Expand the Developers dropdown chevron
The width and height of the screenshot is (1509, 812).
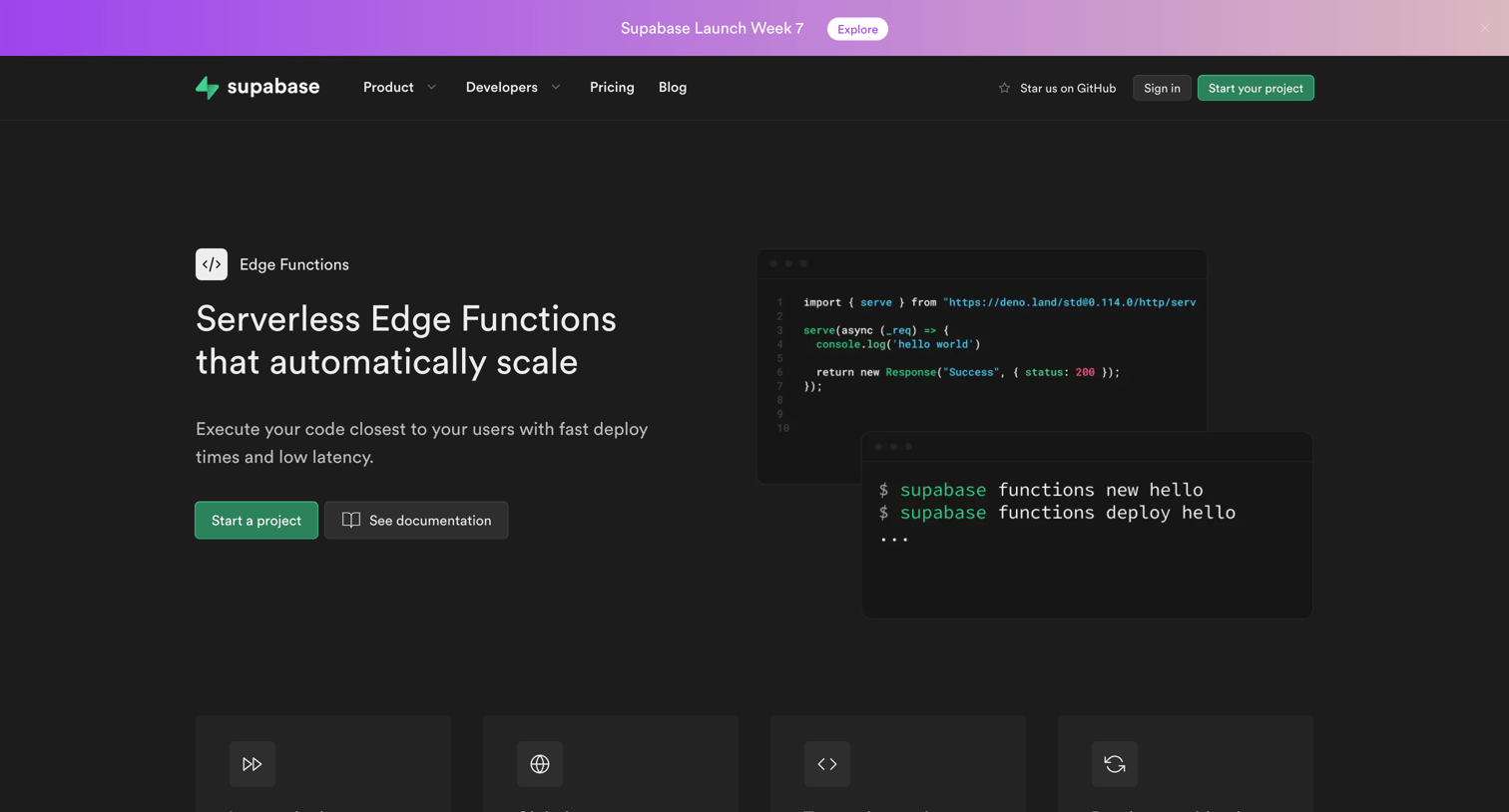556,88
